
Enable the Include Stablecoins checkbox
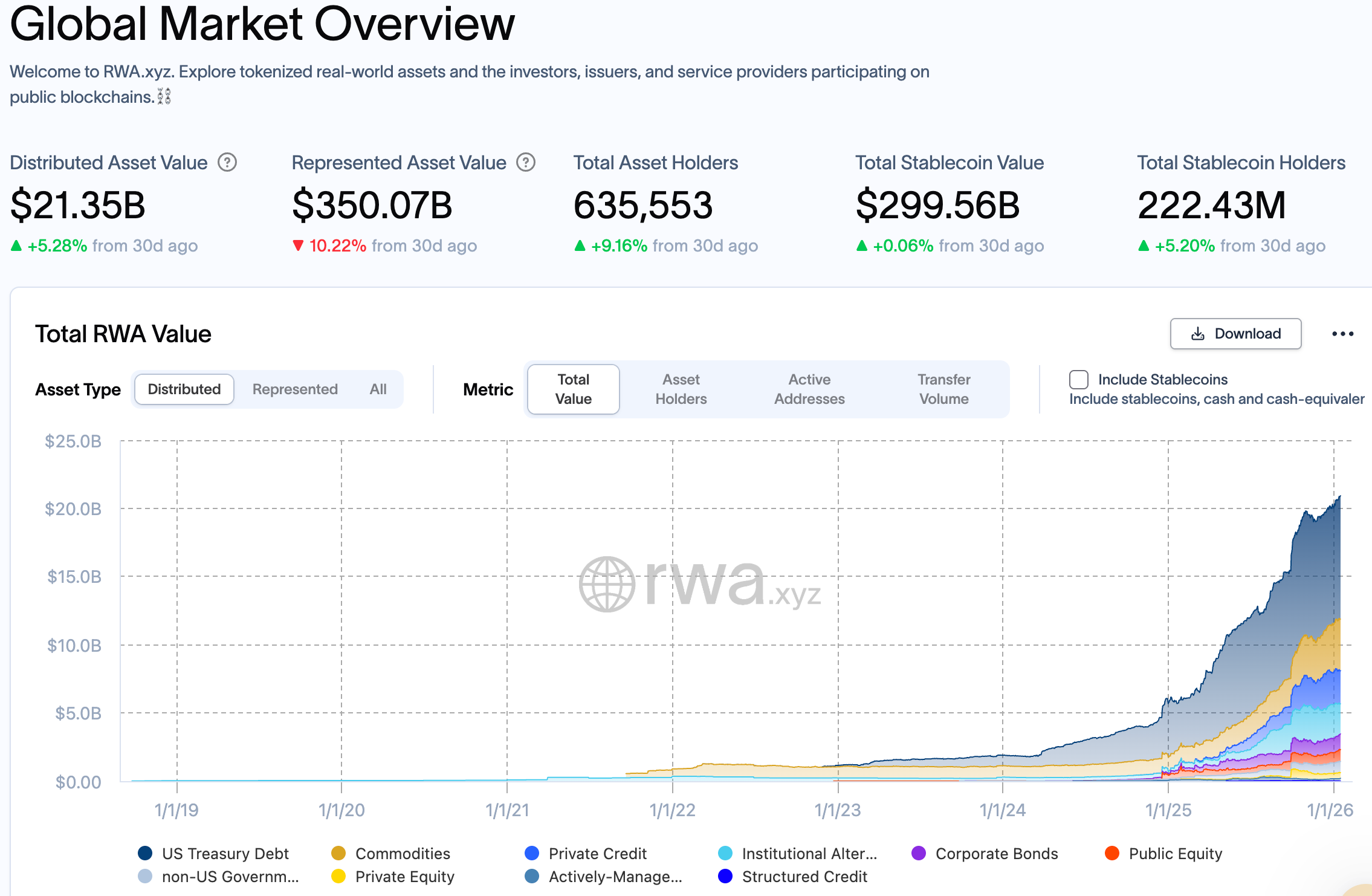click(x=1079, y=380)
